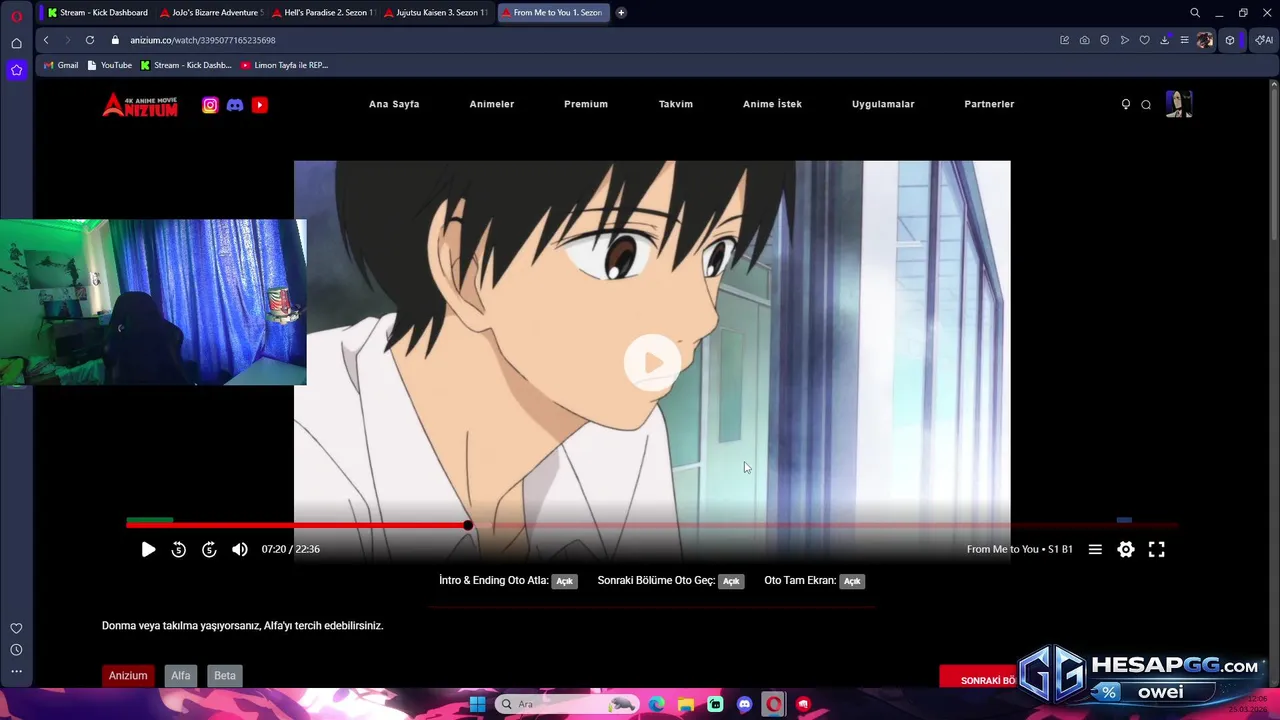The image size is (1280, 720).
Task: Click the large center play overlay
Action: [x=652, y=362]
